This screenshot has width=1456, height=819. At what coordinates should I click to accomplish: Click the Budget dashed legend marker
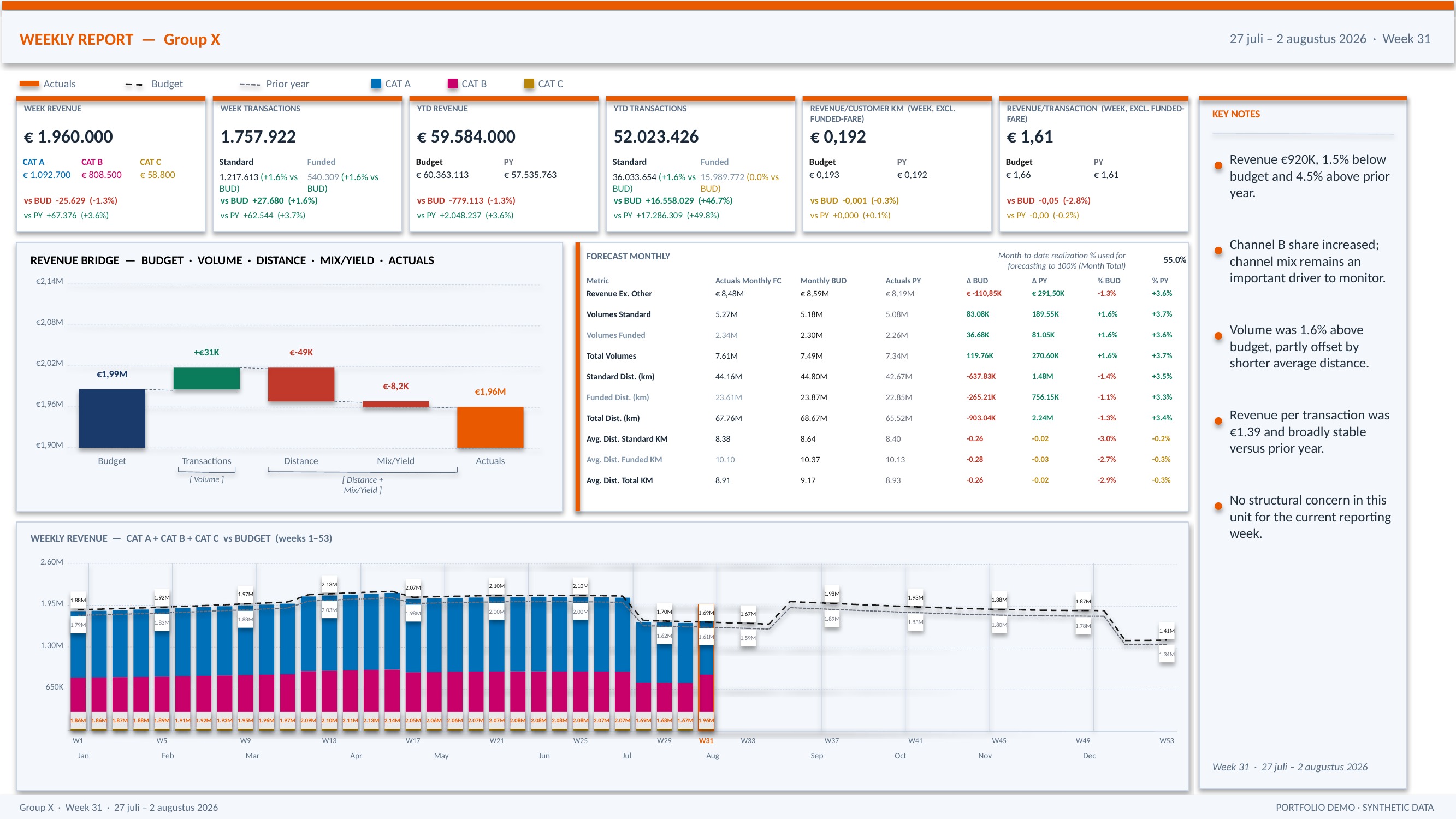point(134,84)
